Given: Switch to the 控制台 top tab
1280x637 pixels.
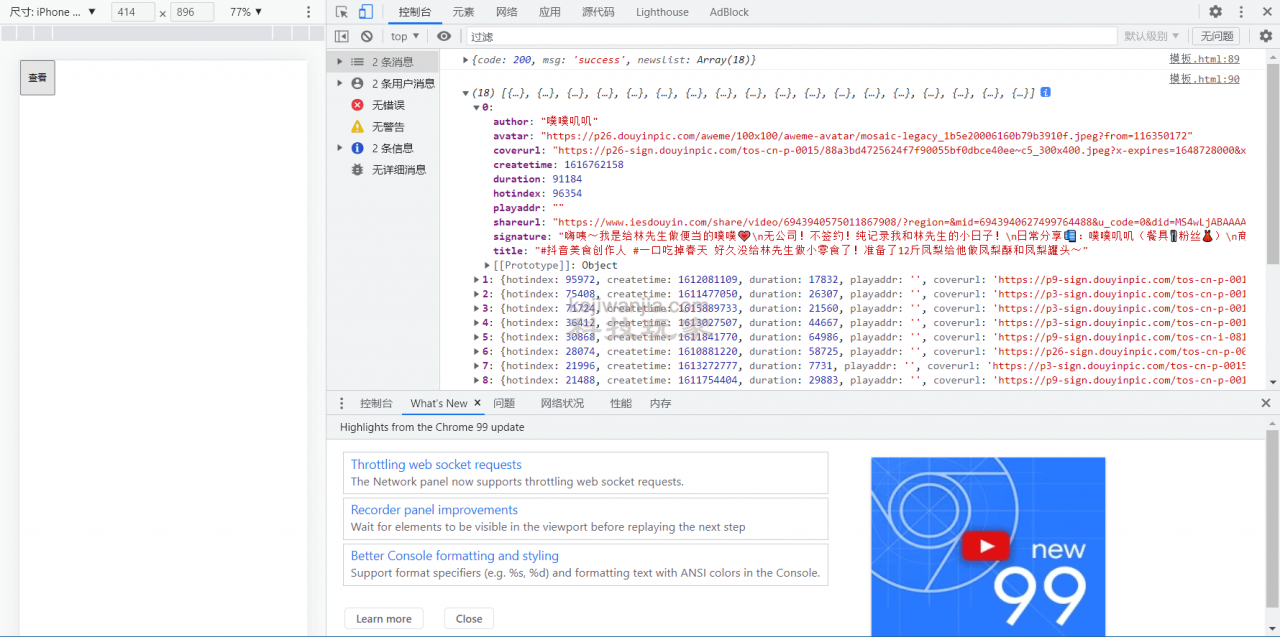Looking at the screenshot, I should [x=414, y=12].
